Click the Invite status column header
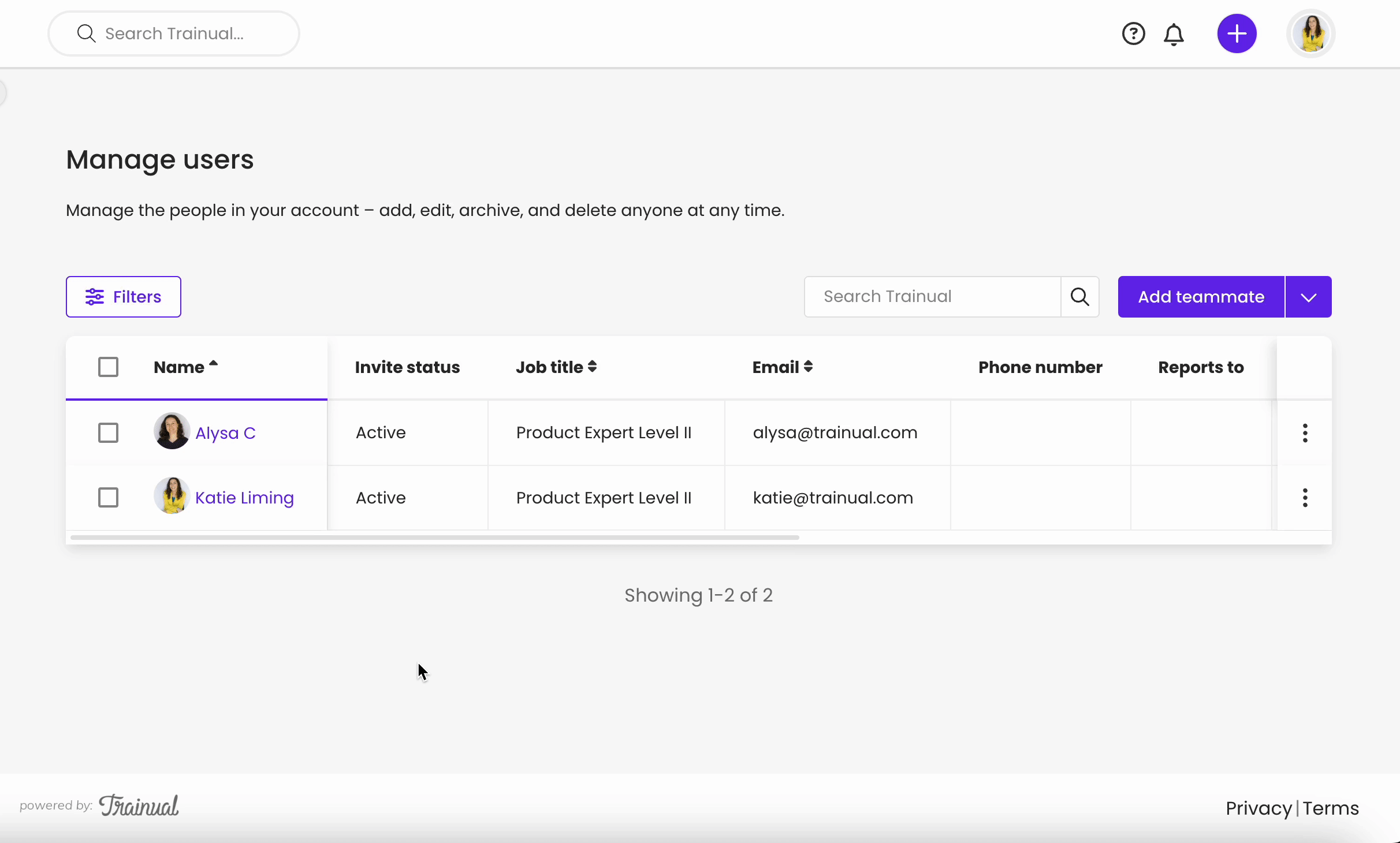 click(407, 367)
